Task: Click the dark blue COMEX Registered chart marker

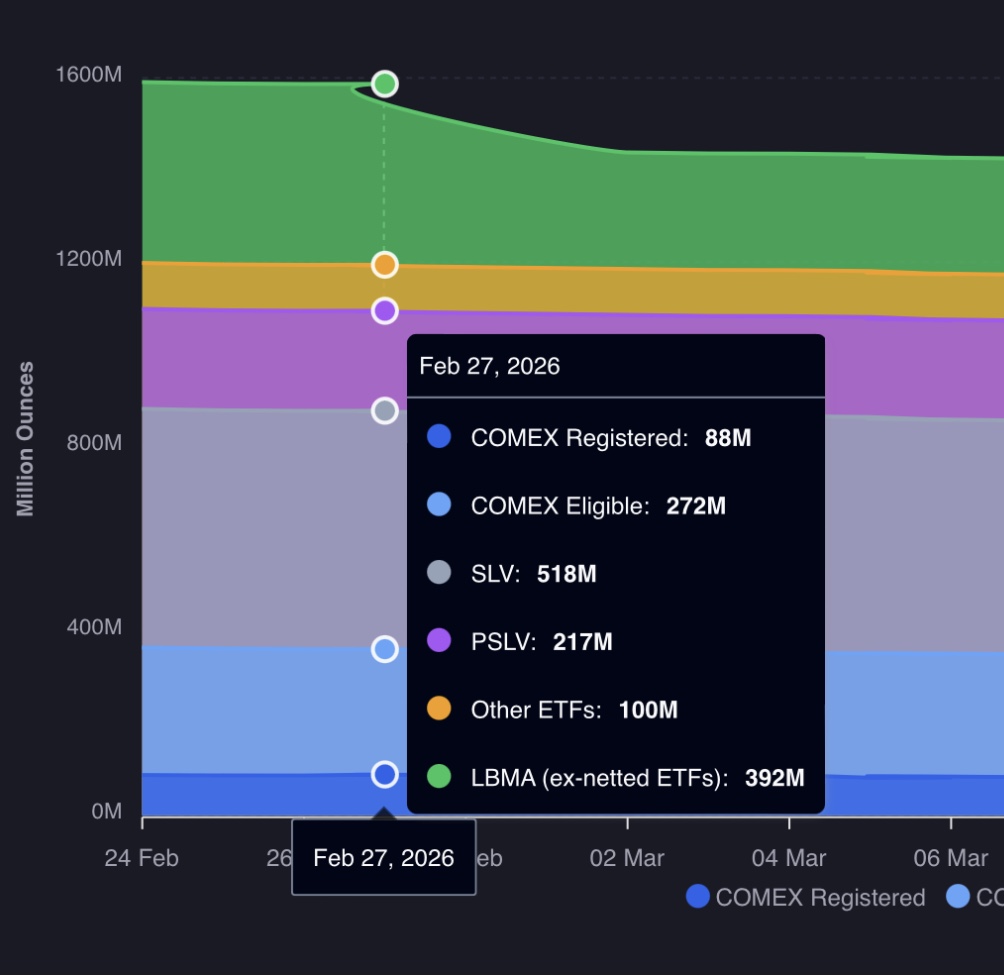Action: tap(385, 775)
